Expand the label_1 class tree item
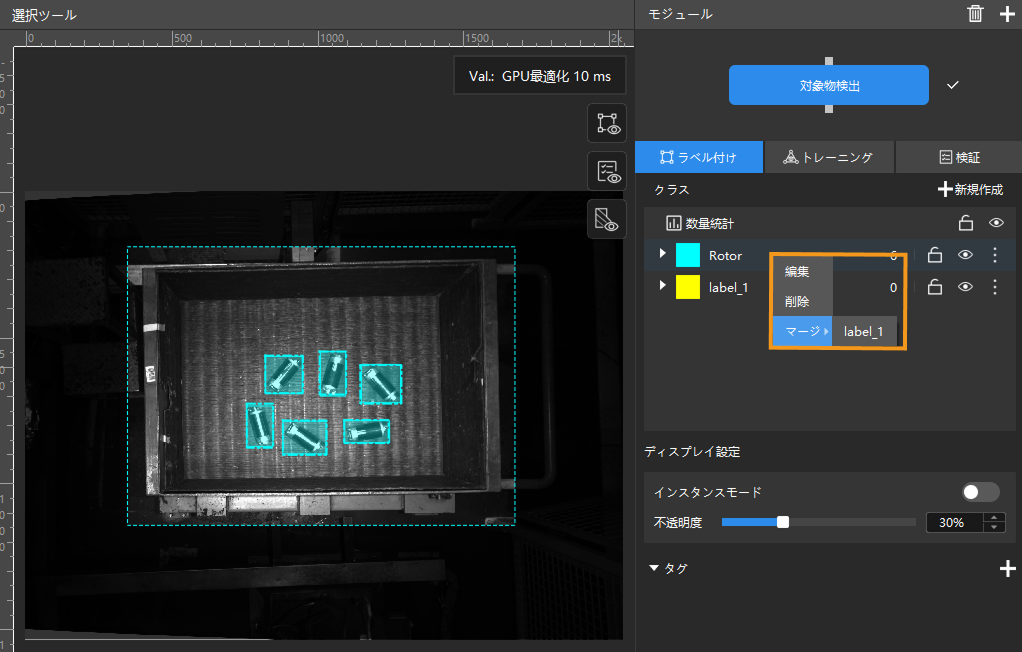Viewport: 1022px width, 652px height. [x=662, y=286]
